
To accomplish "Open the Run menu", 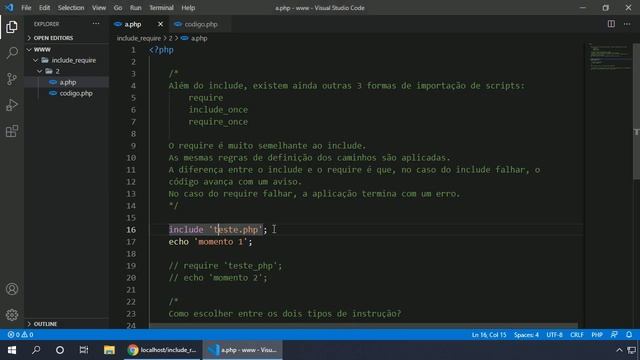I will click(136, 8).
